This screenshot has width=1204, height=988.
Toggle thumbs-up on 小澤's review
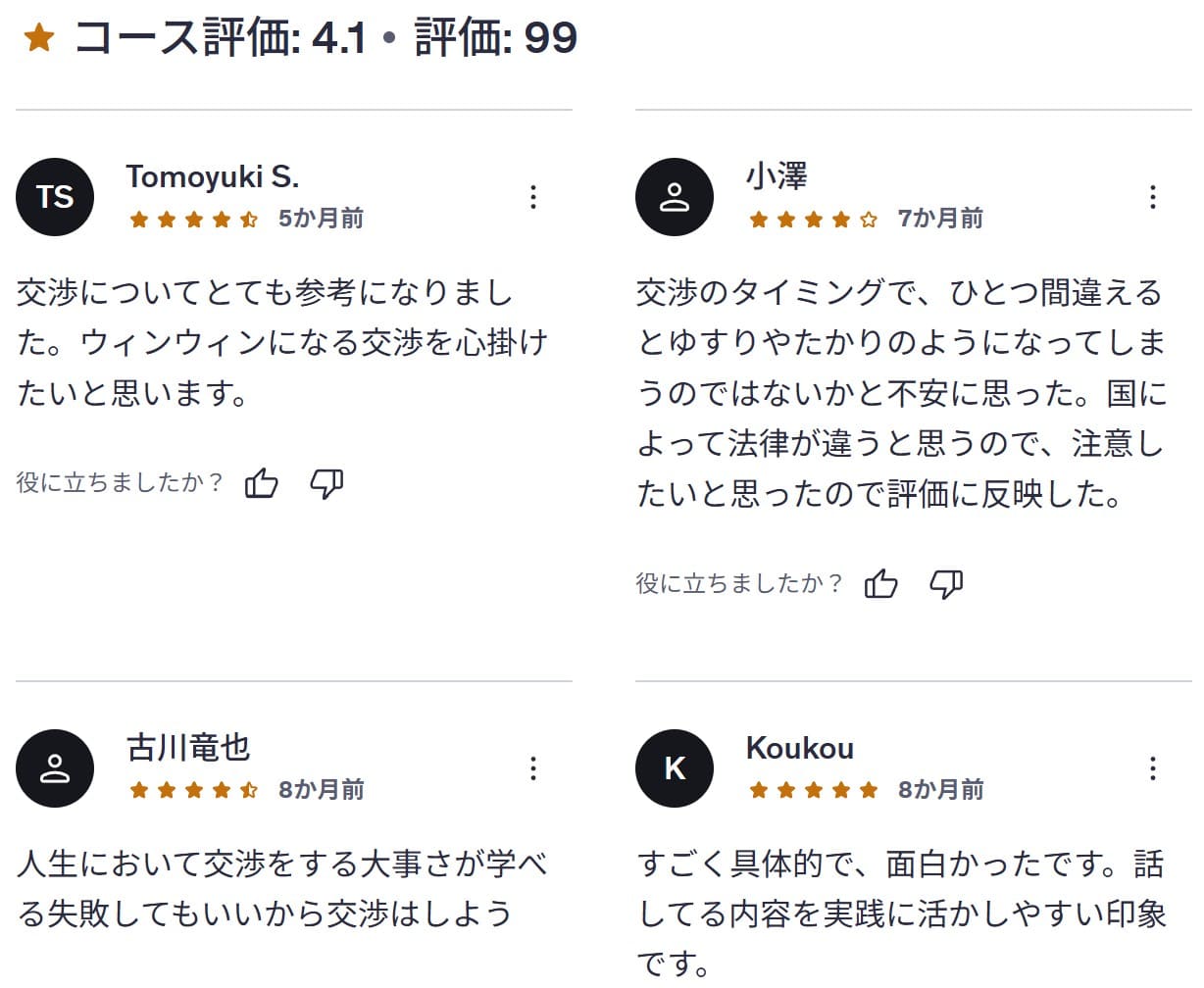[881, 583]
